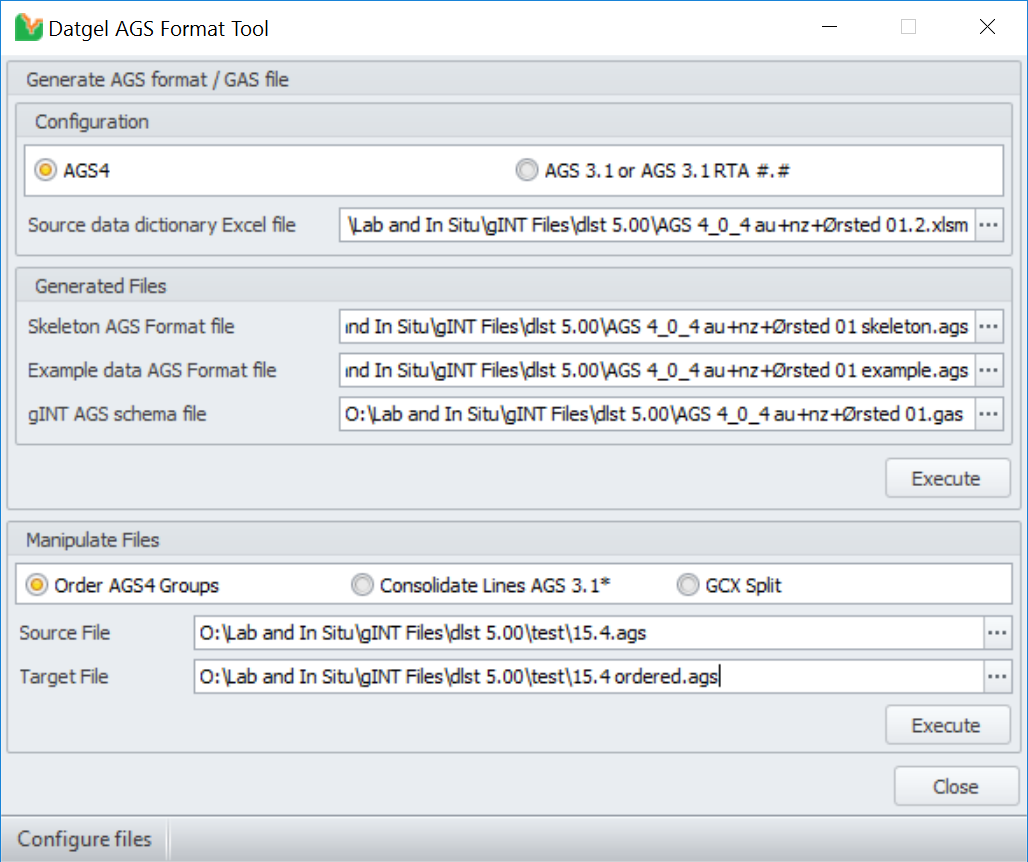
Task: Select the AGS4 radio option
Action: coord(46,170)
